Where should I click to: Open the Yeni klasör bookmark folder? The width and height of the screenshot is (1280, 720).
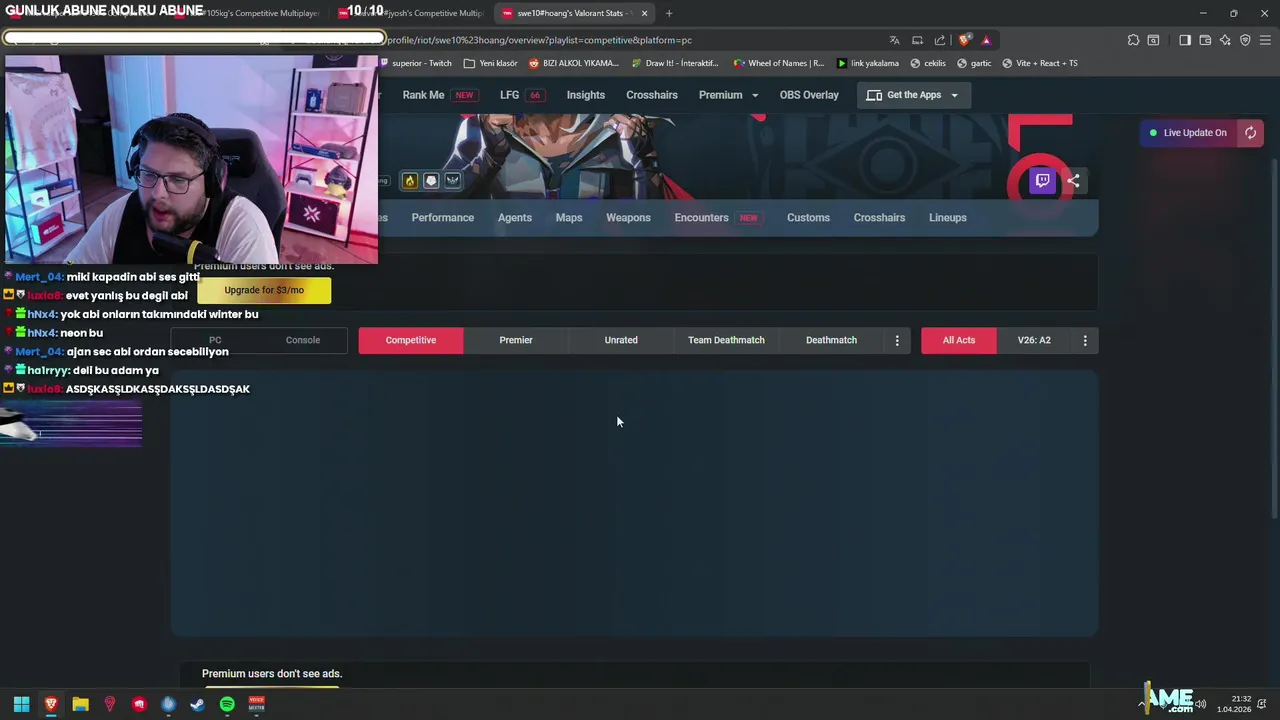[x=491, y=63]
